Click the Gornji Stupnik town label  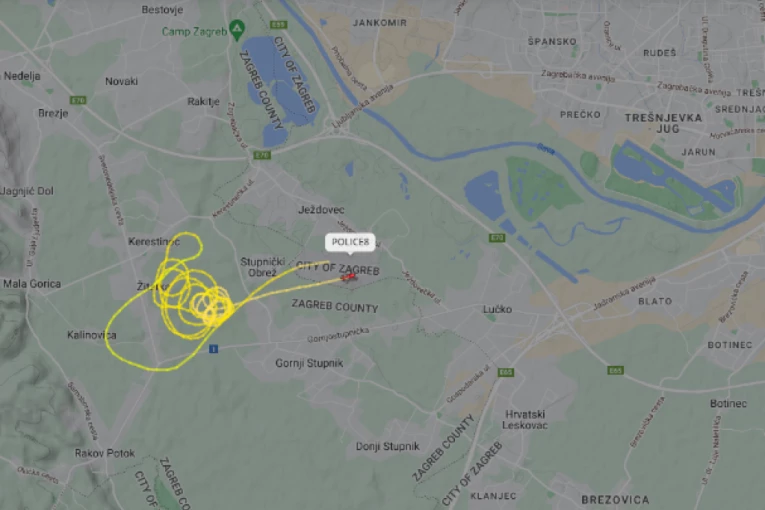point(309,363)
